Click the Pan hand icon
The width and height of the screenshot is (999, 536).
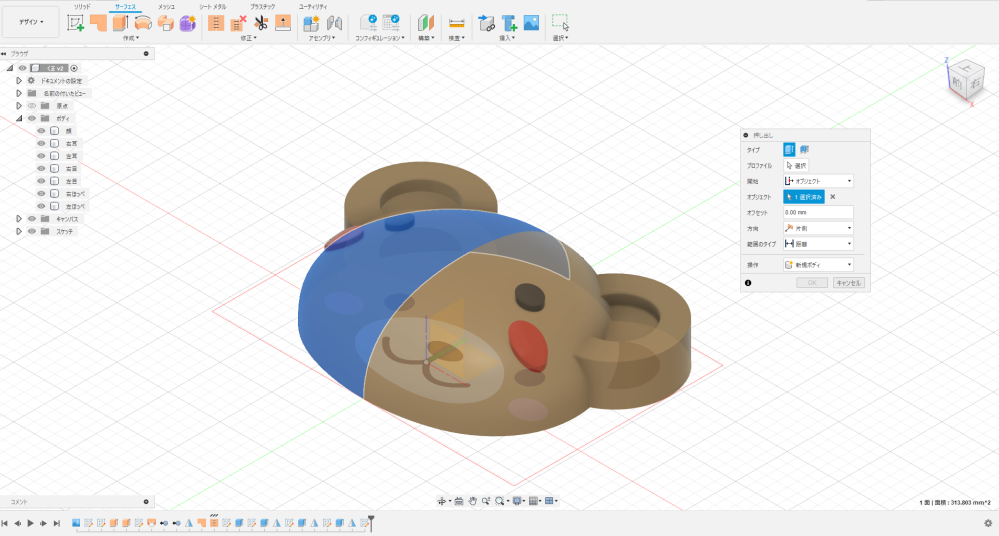pyautogui.click(x=473, y=501)
